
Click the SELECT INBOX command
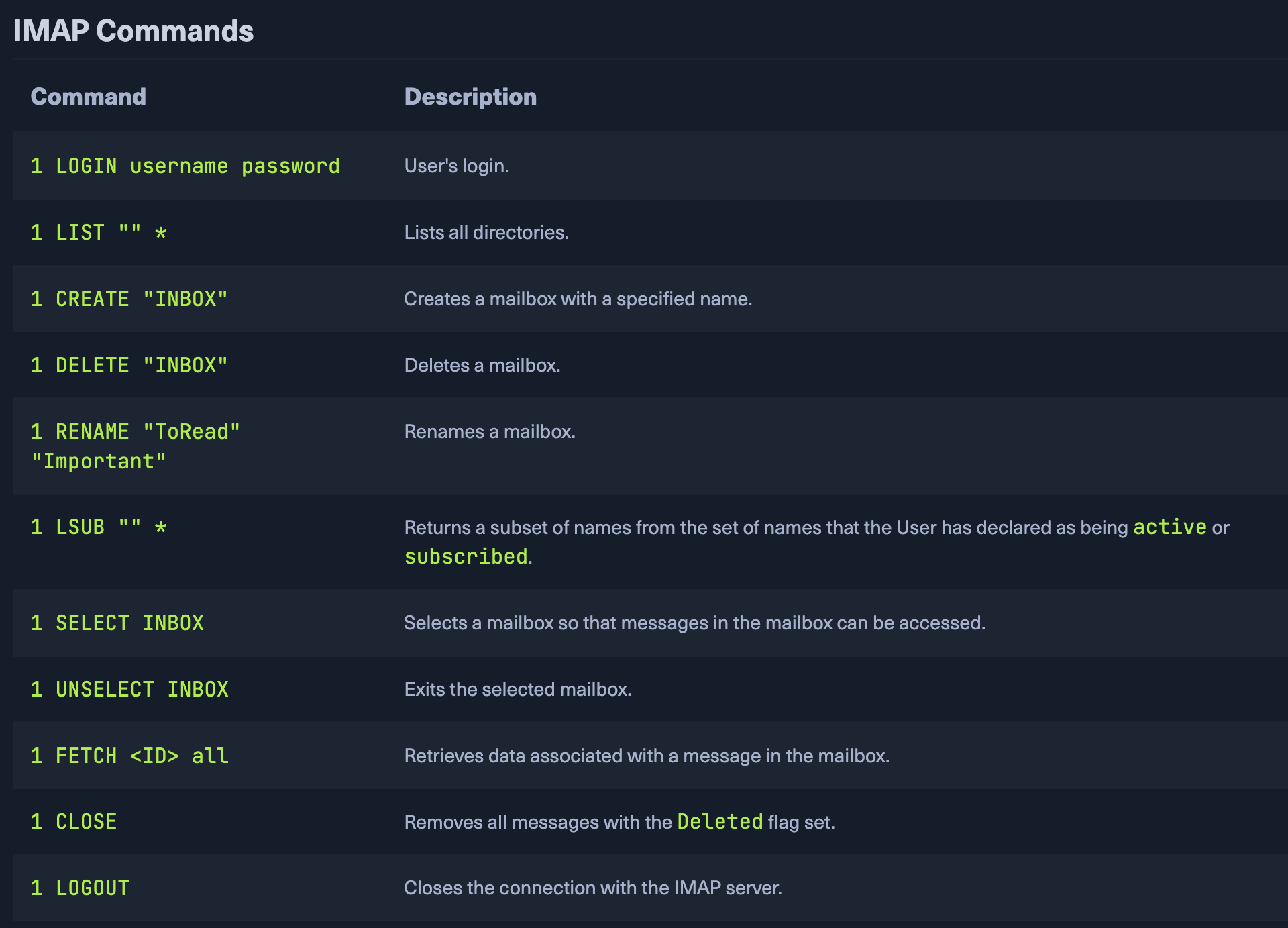point(117,623)
